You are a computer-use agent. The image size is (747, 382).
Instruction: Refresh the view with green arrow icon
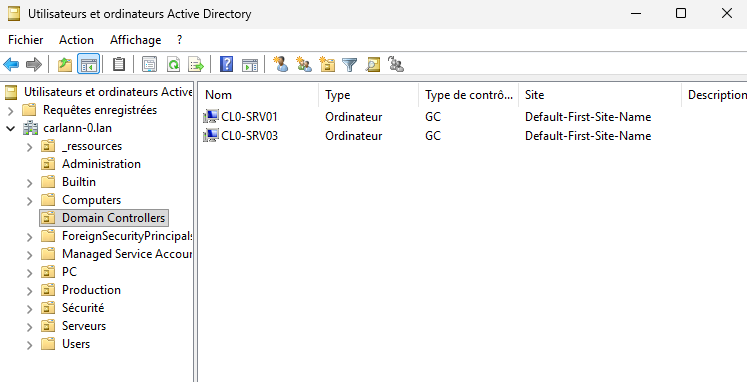173,64
